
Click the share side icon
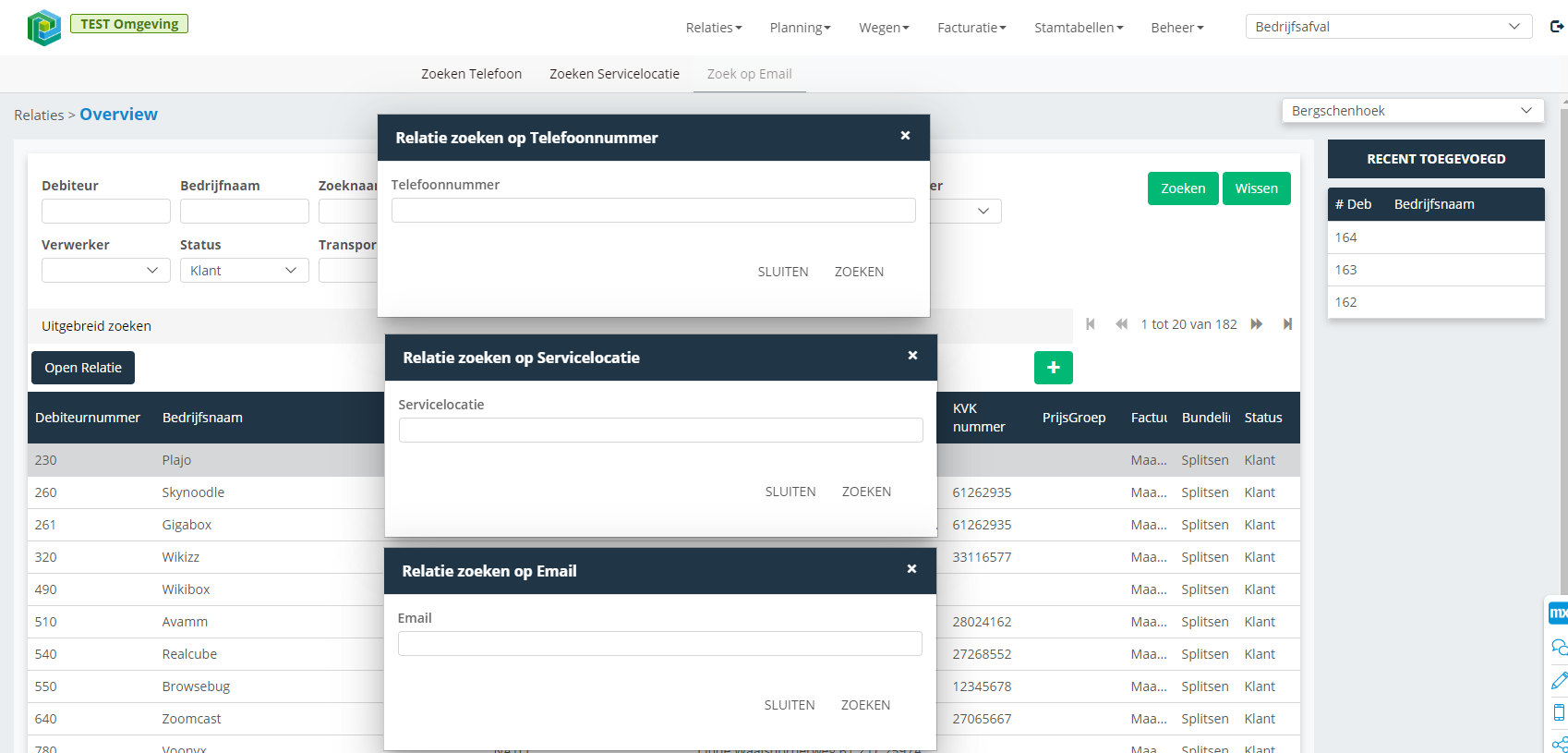[1559, 744]
